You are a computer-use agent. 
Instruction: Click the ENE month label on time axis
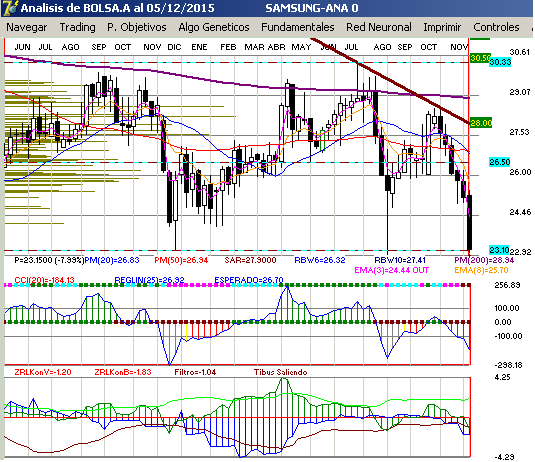(x=199, y=47)
